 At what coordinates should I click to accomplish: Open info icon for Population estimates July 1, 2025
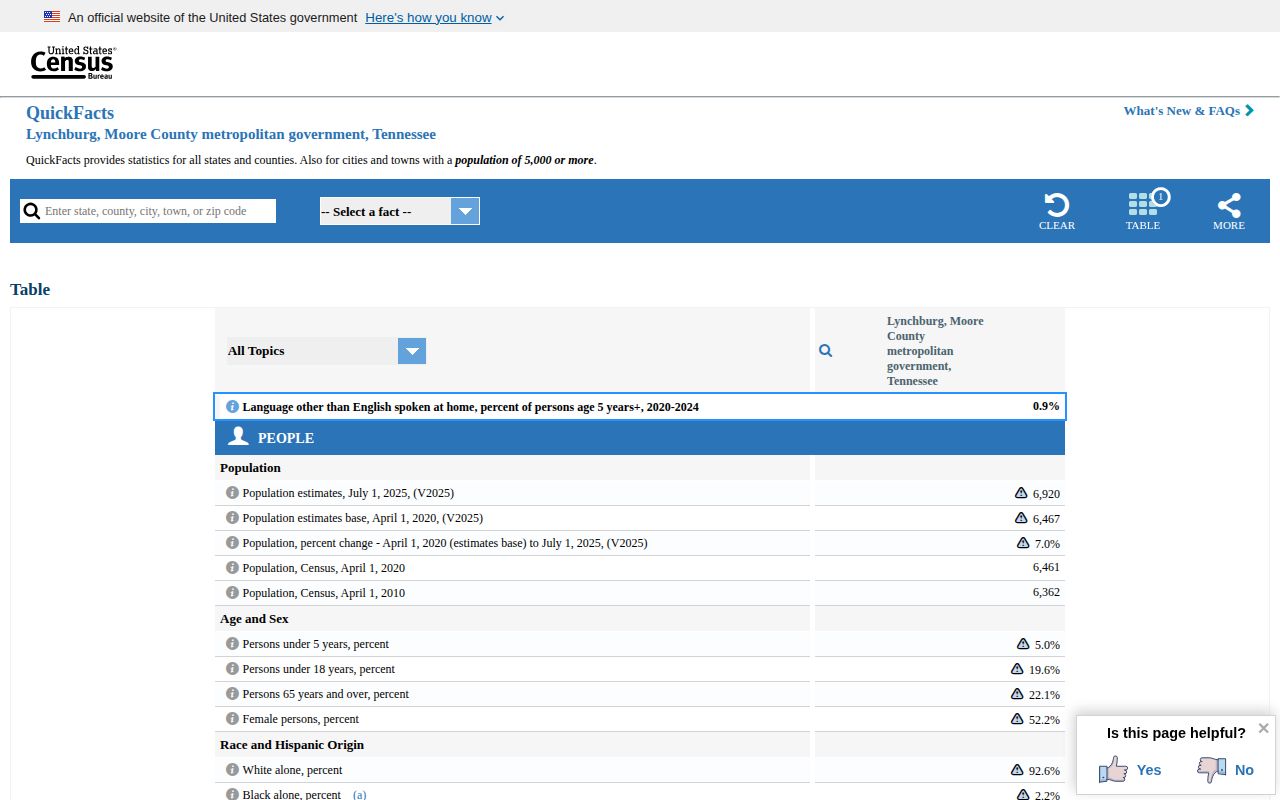point(232,493)
